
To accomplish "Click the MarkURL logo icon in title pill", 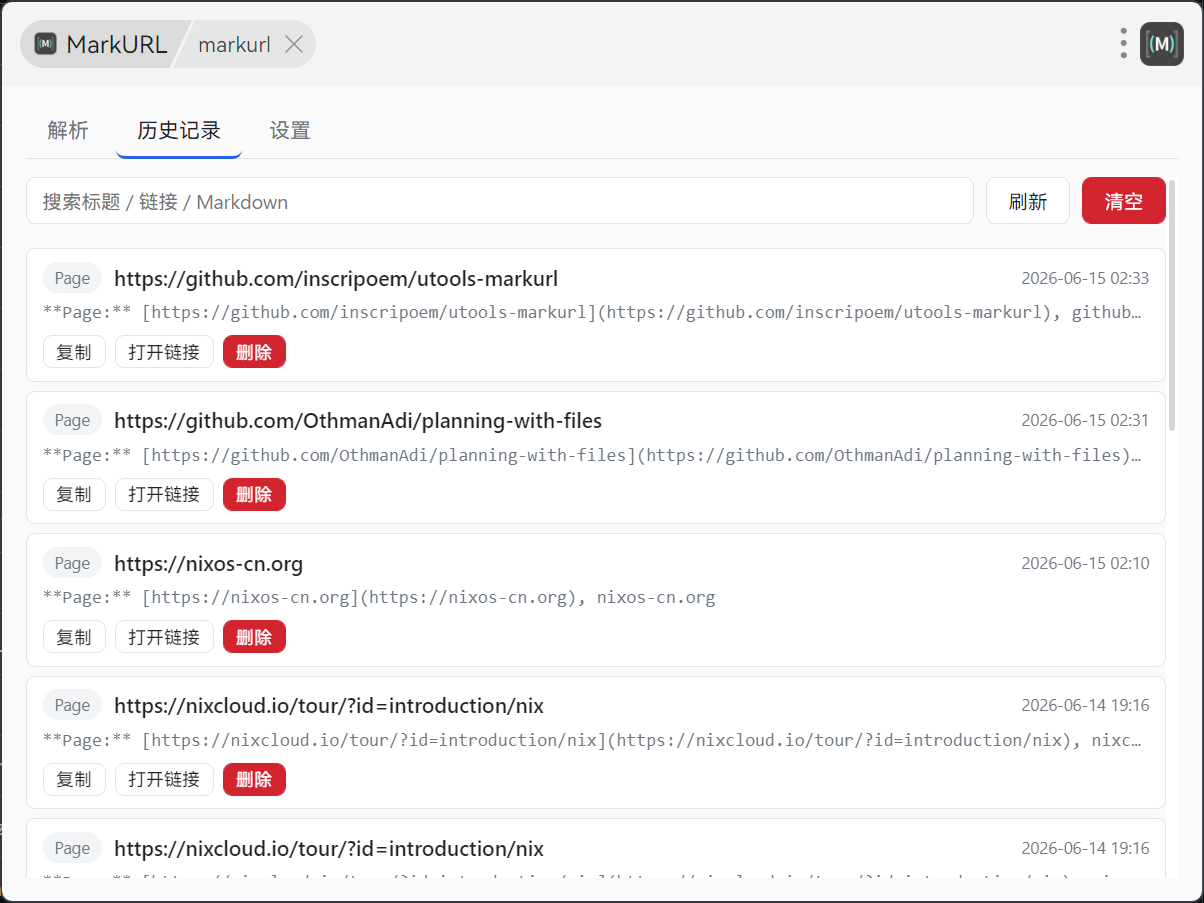I will 45,44.
